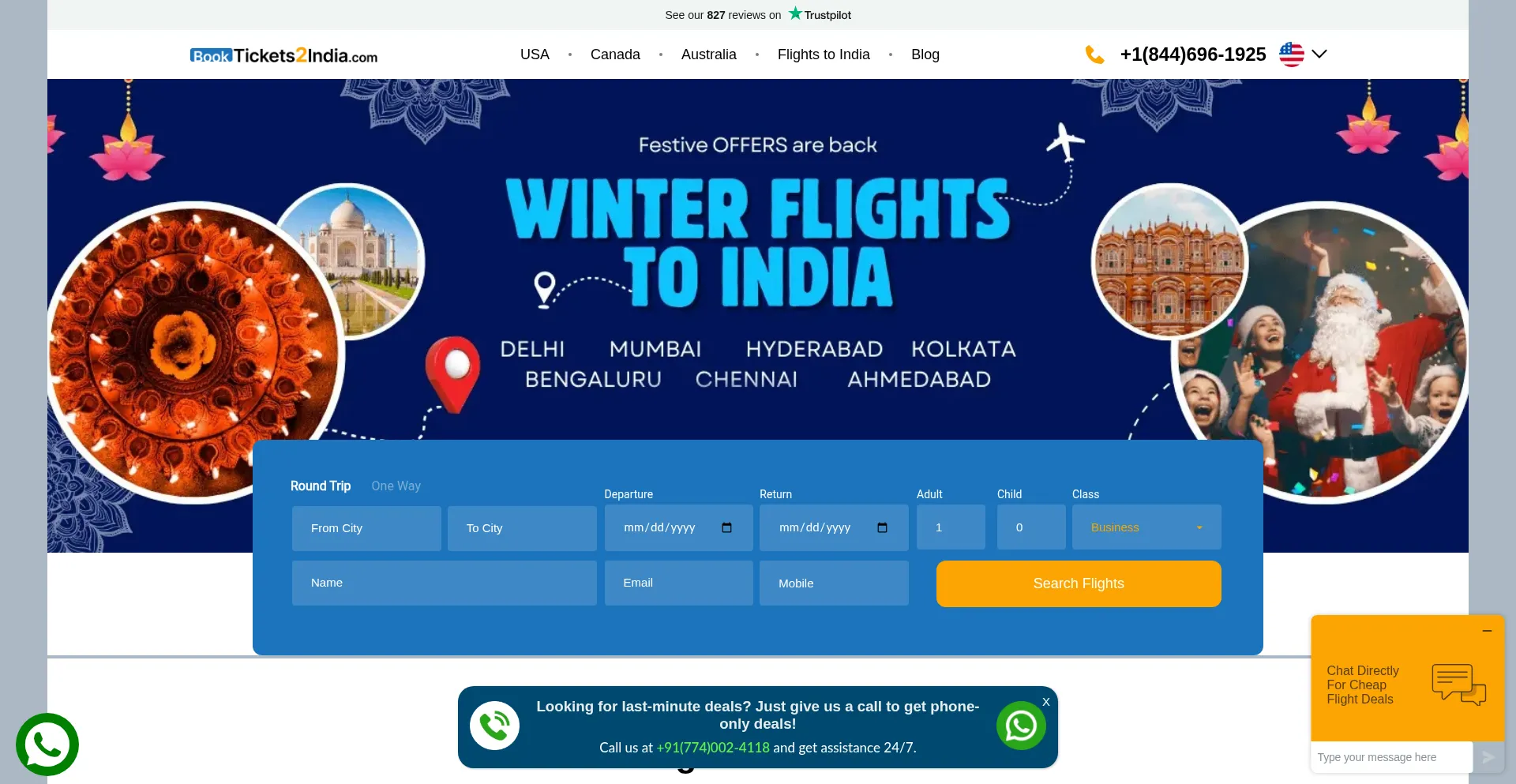This screenshot has height=784, width=1516.
Task: Click the orange phone handset icon
Action: coord(1094,54)
